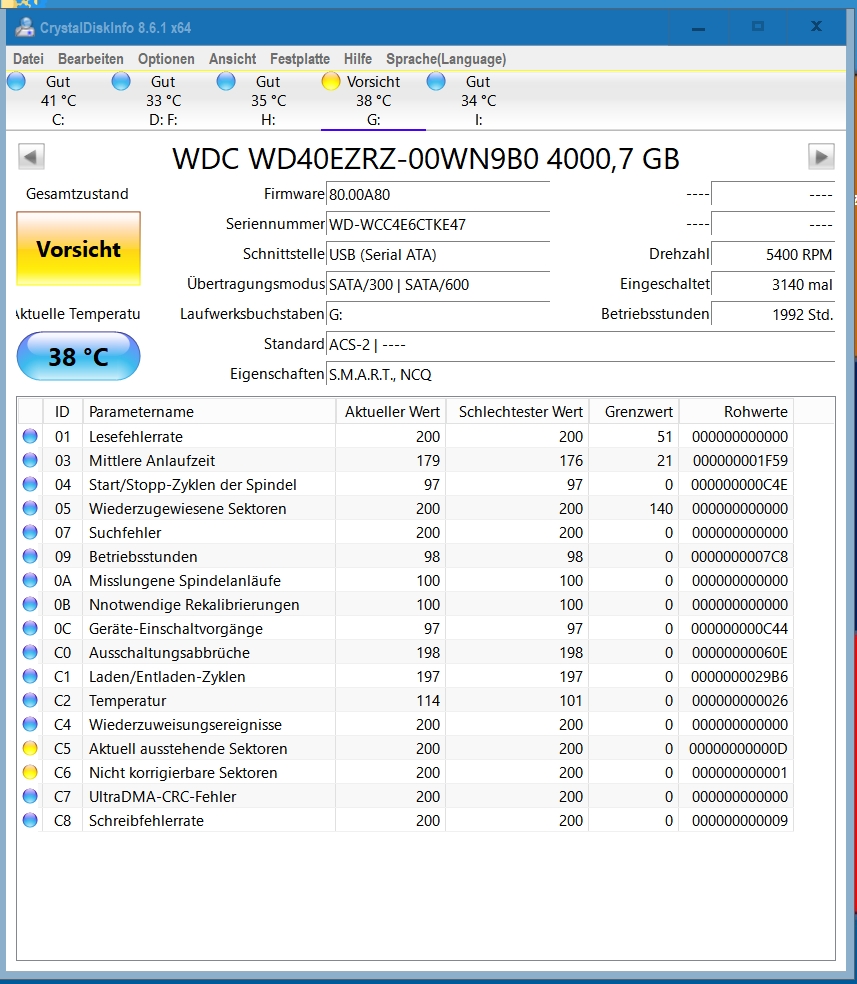Image resolution: width=857 pixels, height=984 pixels.
Task: Click blue status icon of drive I:
Action: (x=436, y=82)
